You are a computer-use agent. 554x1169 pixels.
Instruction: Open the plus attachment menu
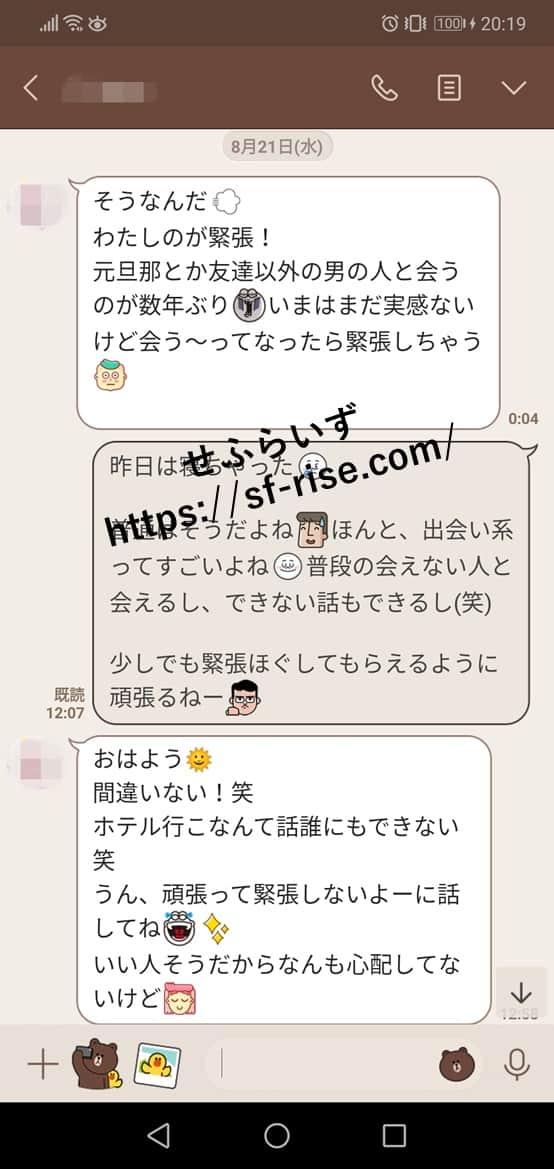pos(43,1065)
